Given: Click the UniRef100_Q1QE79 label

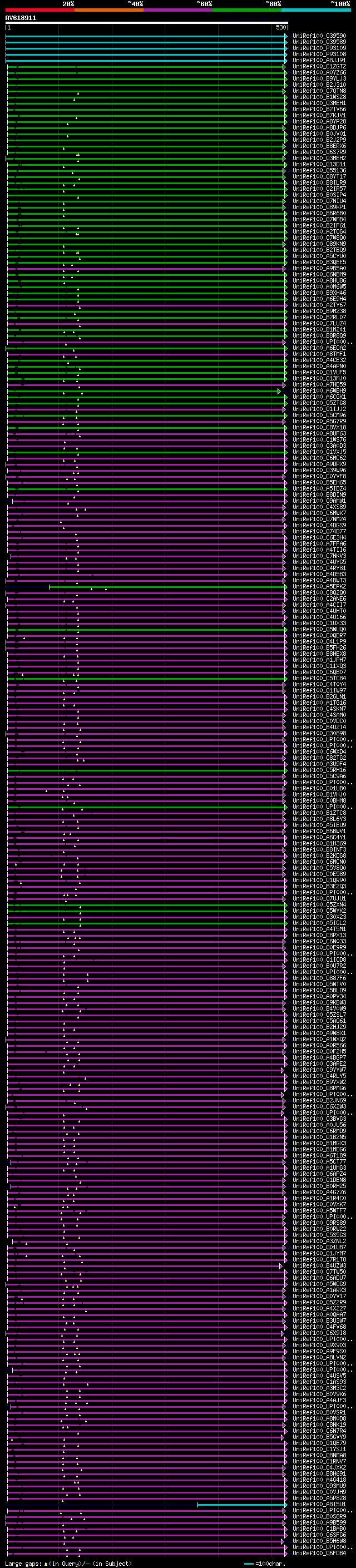Looking at the screenshot, I should tap(319, 1443).
